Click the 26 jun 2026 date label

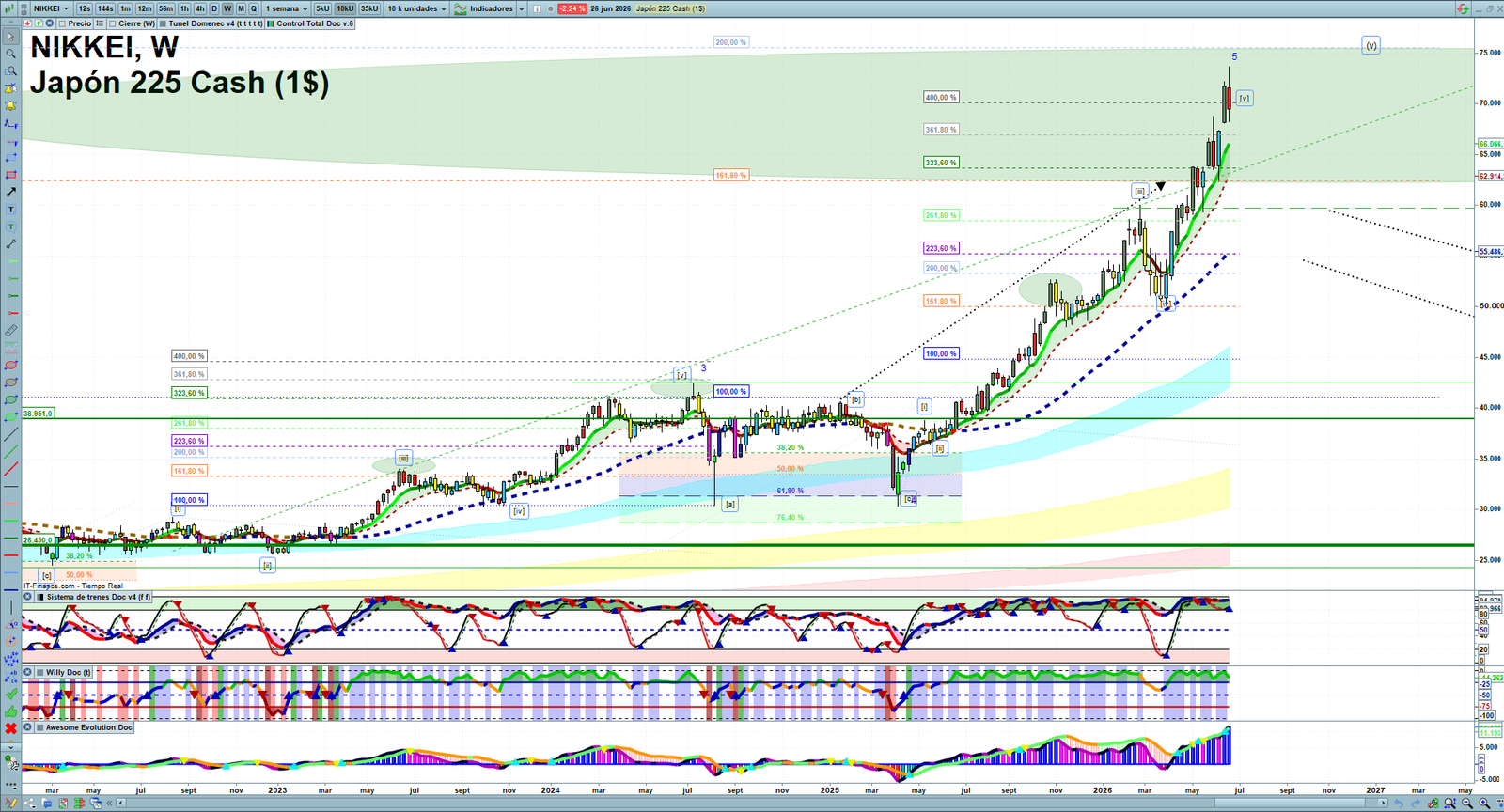point(610,8)
